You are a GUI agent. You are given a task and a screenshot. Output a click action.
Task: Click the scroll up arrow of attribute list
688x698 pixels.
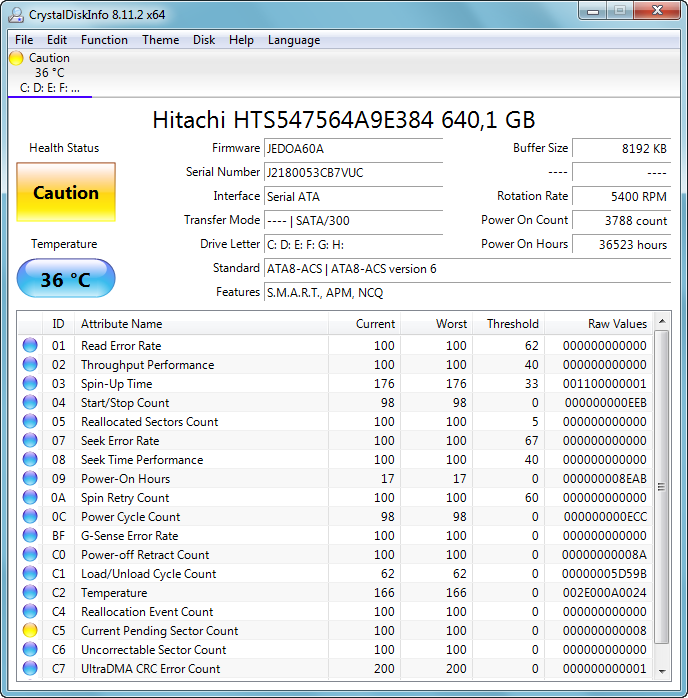[x=662, y=321]
